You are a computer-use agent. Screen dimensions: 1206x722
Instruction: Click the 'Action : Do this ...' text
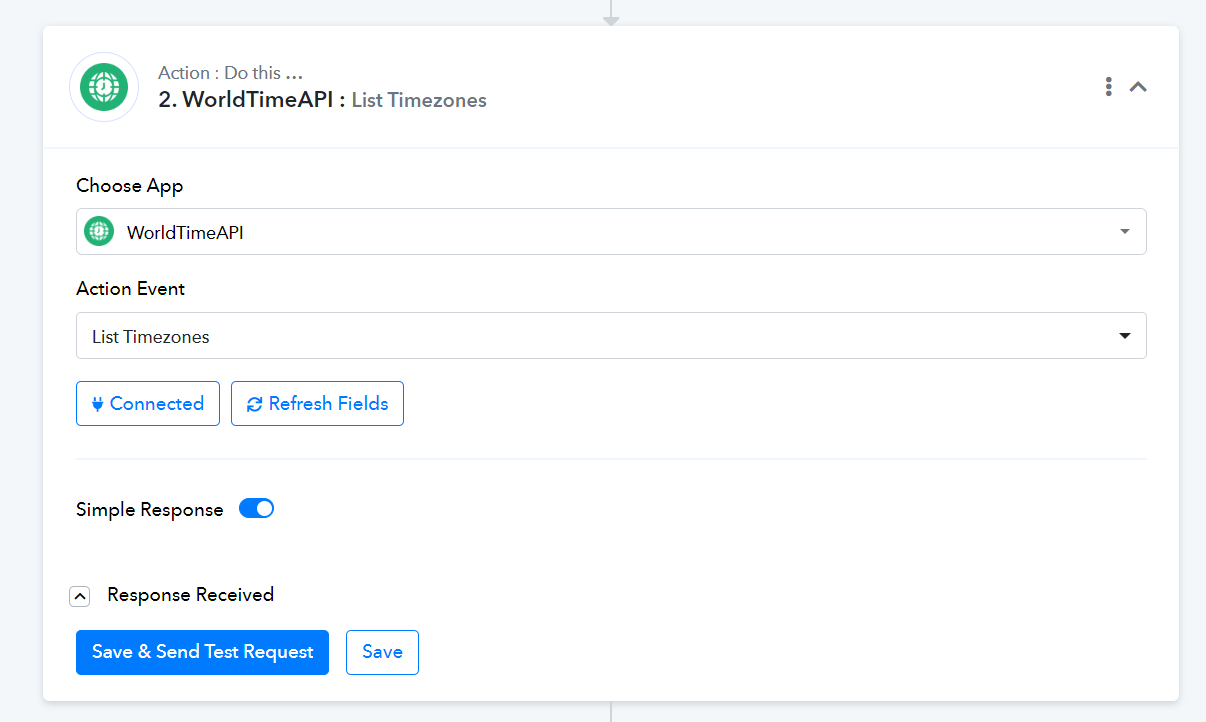tap(230, 73)
